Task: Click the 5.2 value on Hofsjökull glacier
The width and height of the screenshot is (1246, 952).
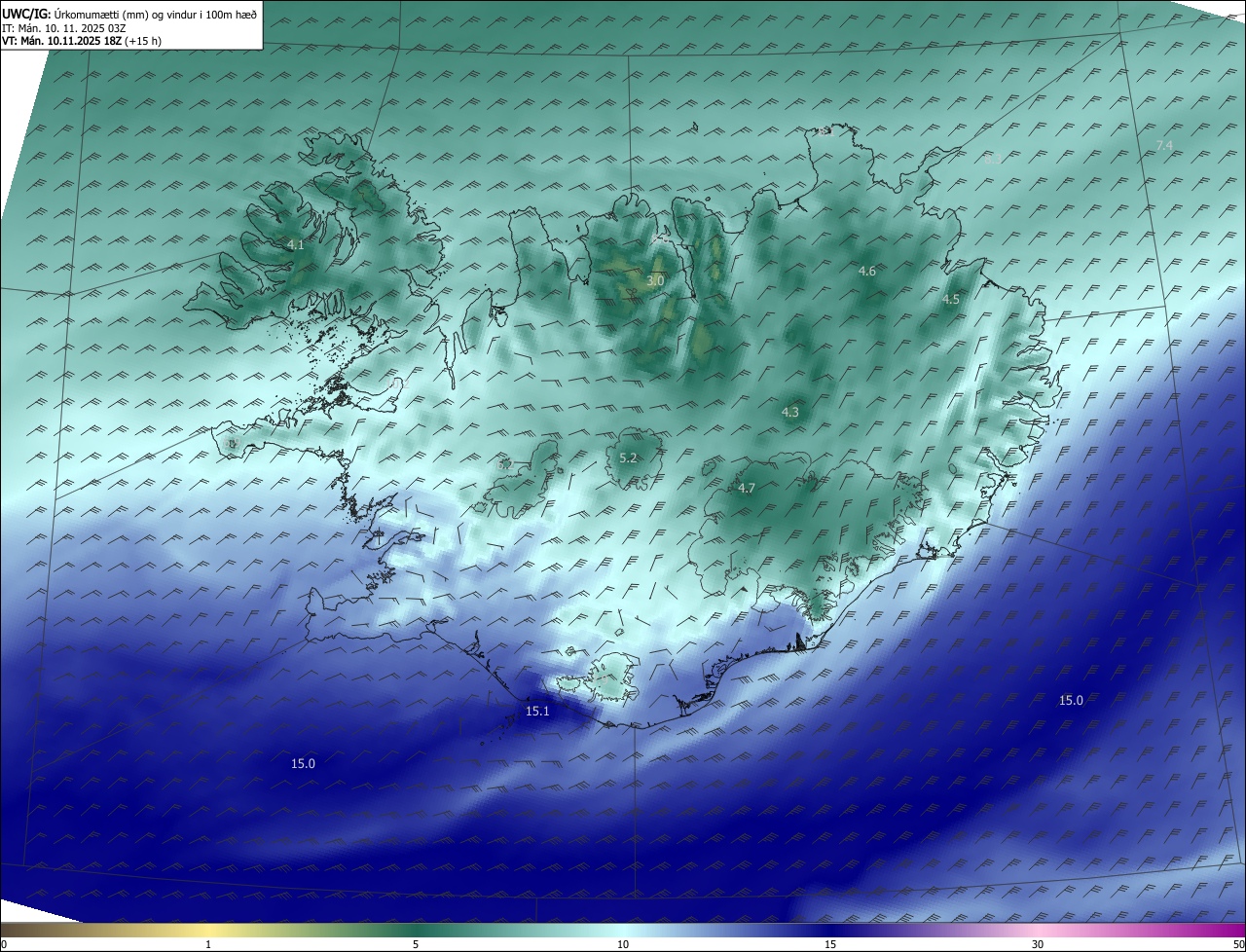Action: click(x=628, y=458)
